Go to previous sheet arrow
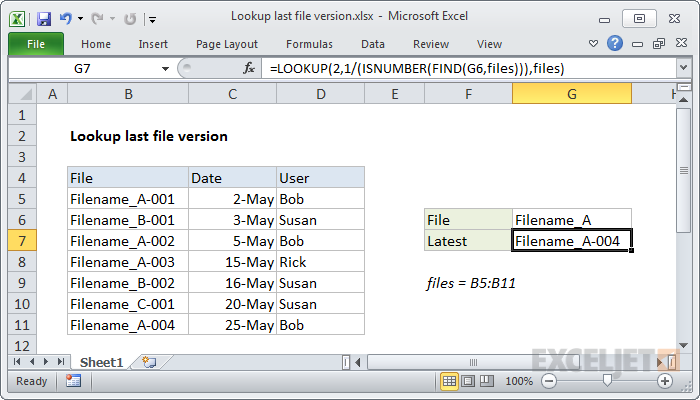Screen dimensions: 700x400 (32, 362)
